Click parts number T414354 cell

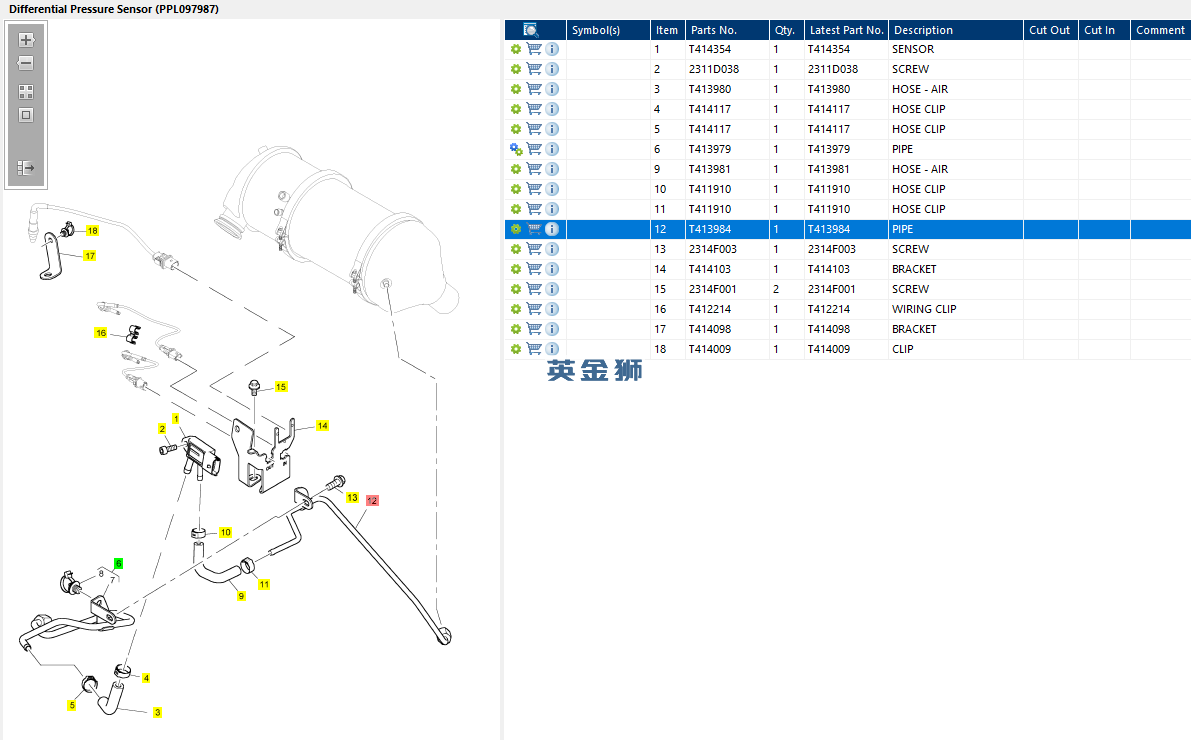[x=727, y=49]
